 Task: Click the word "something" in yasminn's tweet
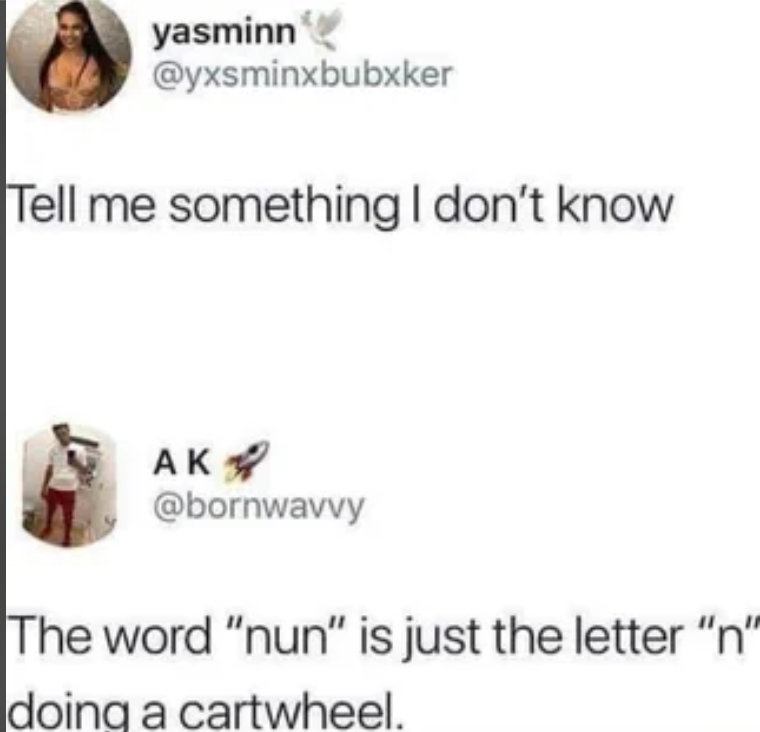click(x=289, y=207)
